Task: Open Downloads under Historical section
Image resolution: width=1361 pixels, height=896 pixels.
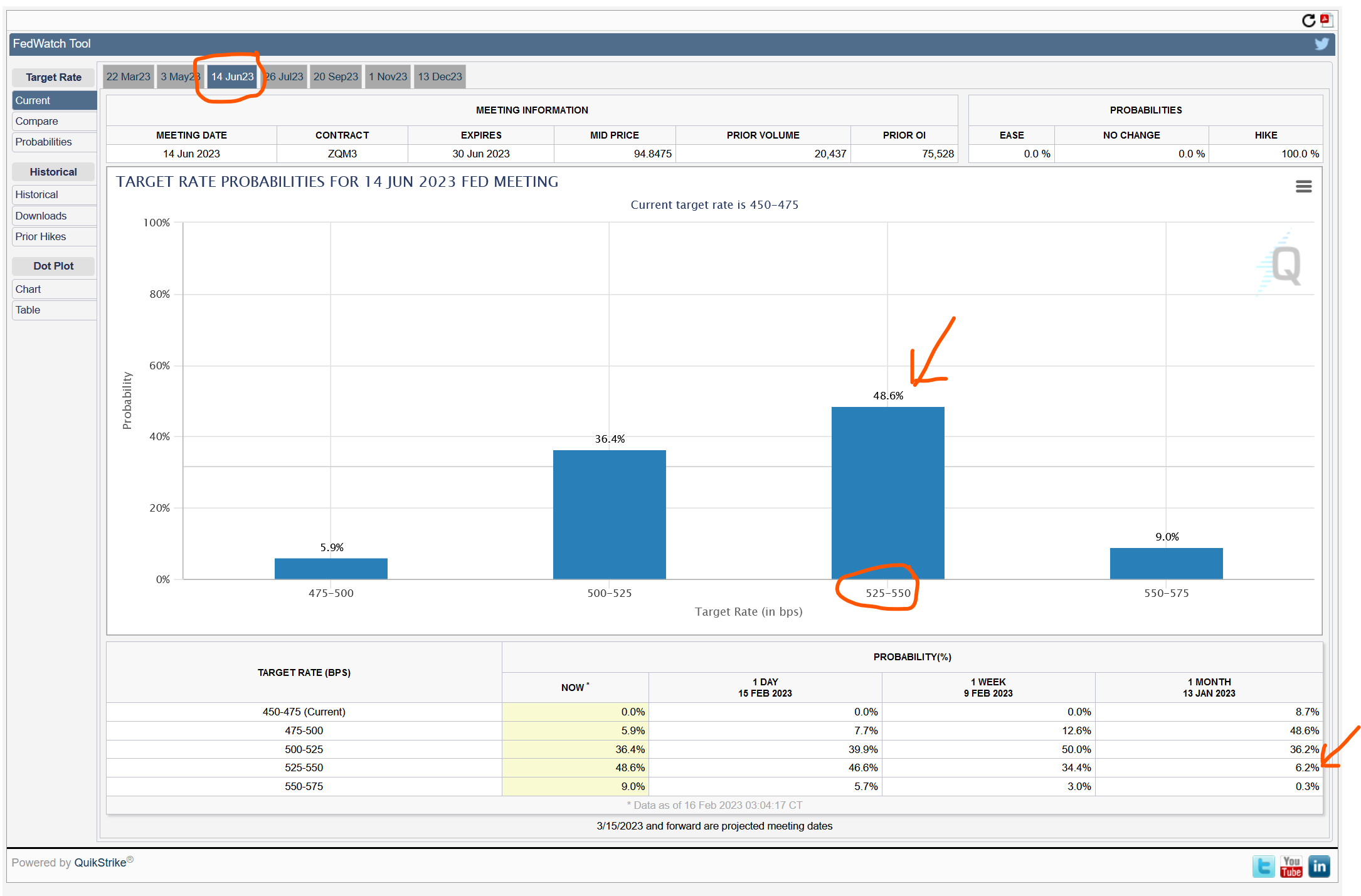Action: click(x=41, y=216)
